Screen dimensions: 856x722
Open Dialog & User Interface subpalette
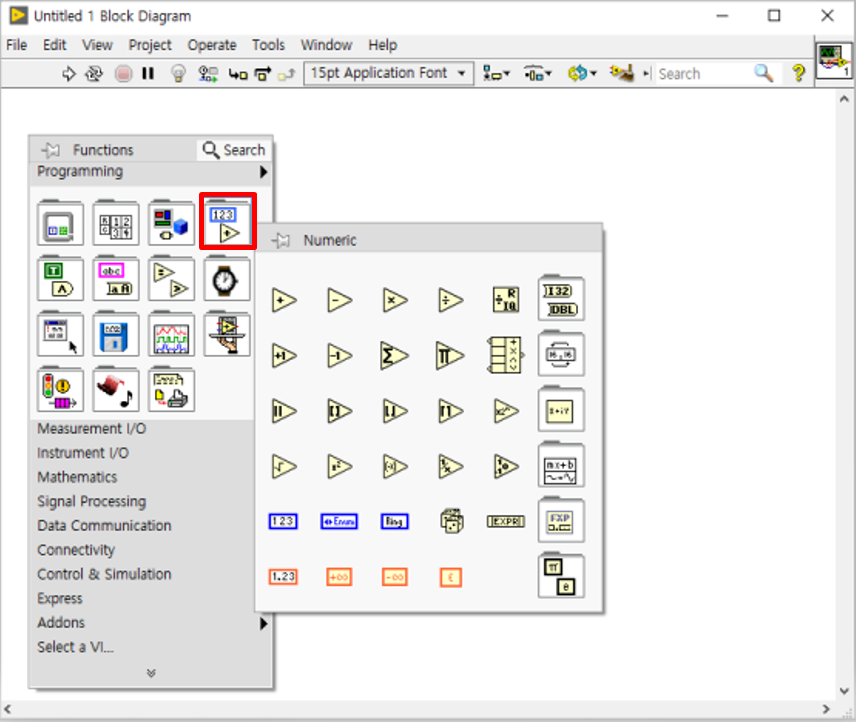pyautogui.click(x=61, y=335)
